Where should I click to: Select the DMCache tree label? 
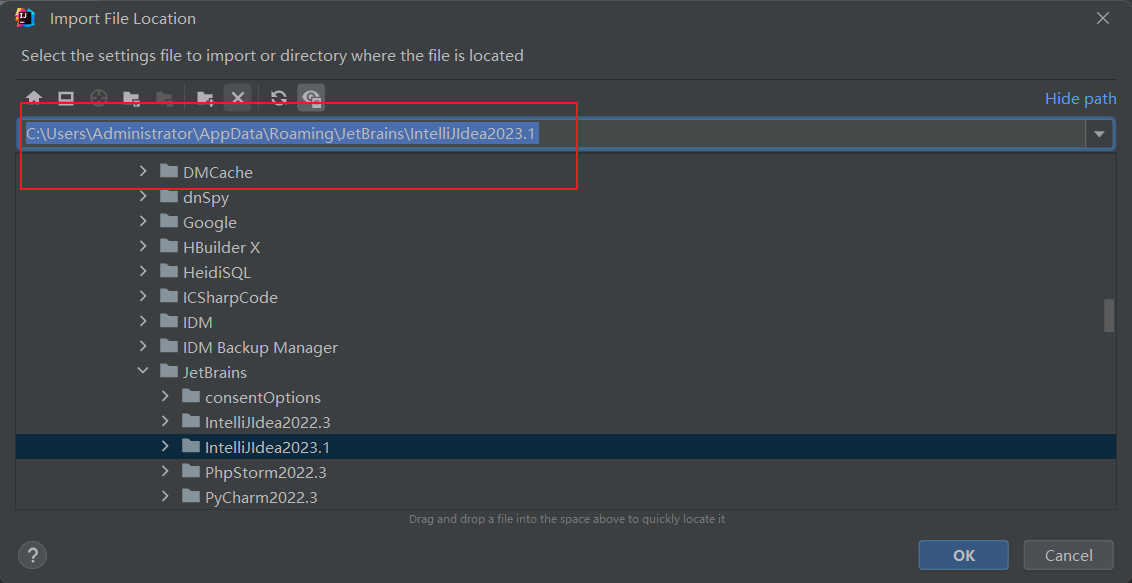click(x=218, y=172)
